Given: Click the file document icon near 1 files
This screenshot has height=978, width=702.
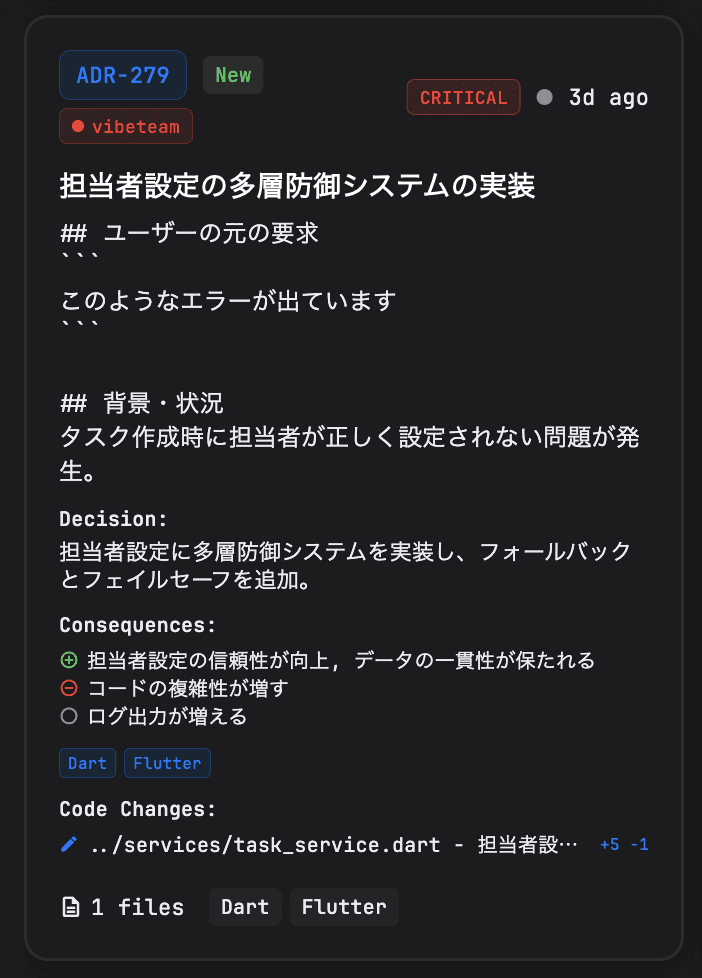Looking at the screenshot, I should pyautogui.click(x=71, y=908).
